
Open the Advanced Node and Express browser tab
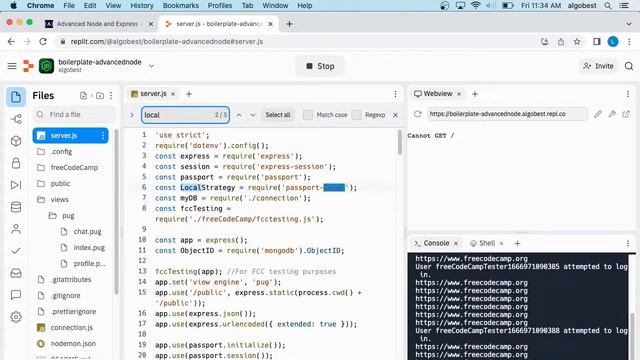coord(97,24)
